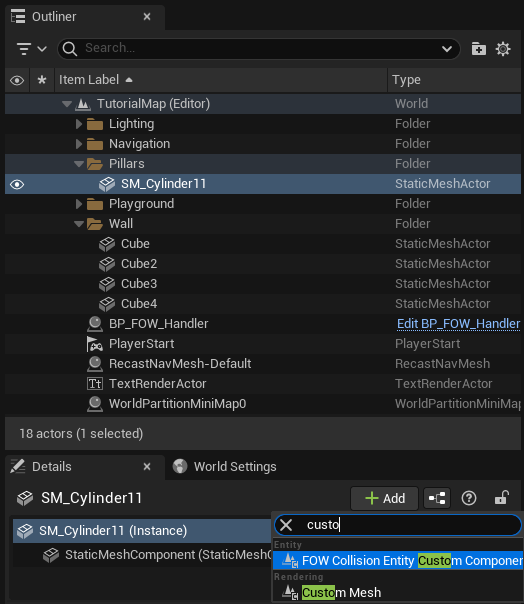Select the PlayerStart actor label
The height and width of the screenshot is (604, 524).
click(x=141, y=344)
